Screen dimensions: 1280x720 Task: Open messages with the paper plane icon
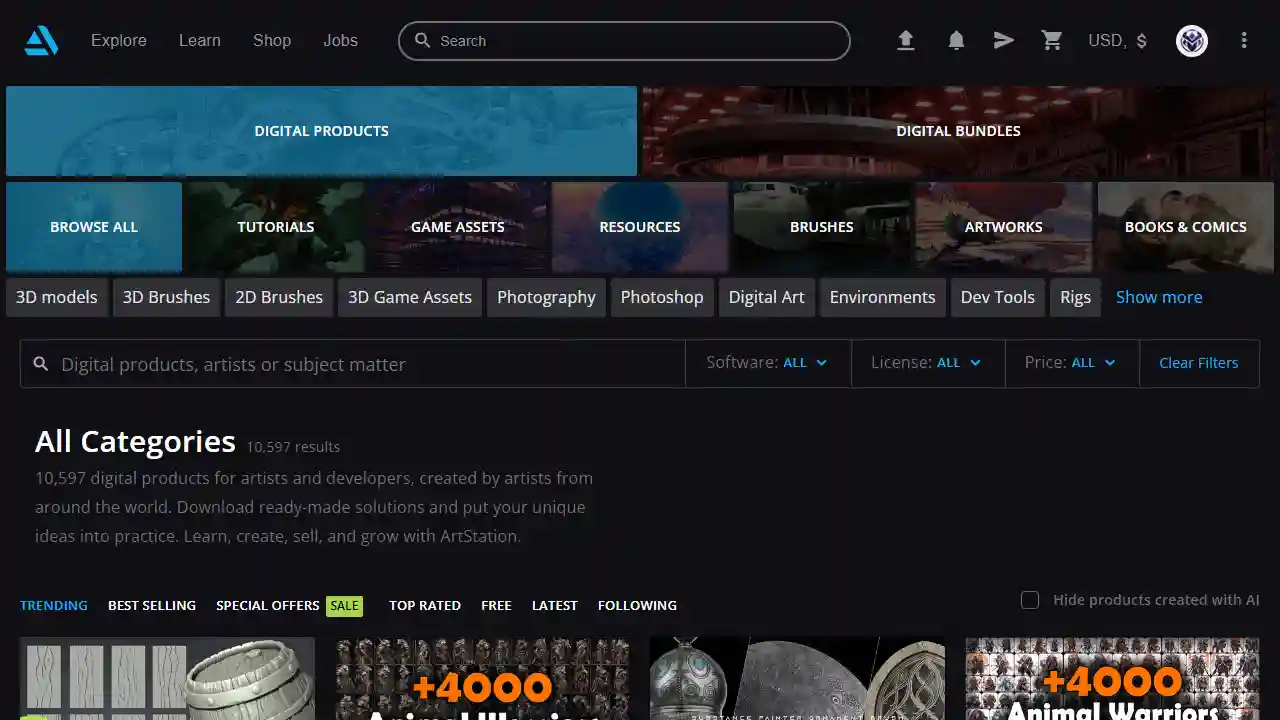pyautogui.click(x=1004, y=40)
